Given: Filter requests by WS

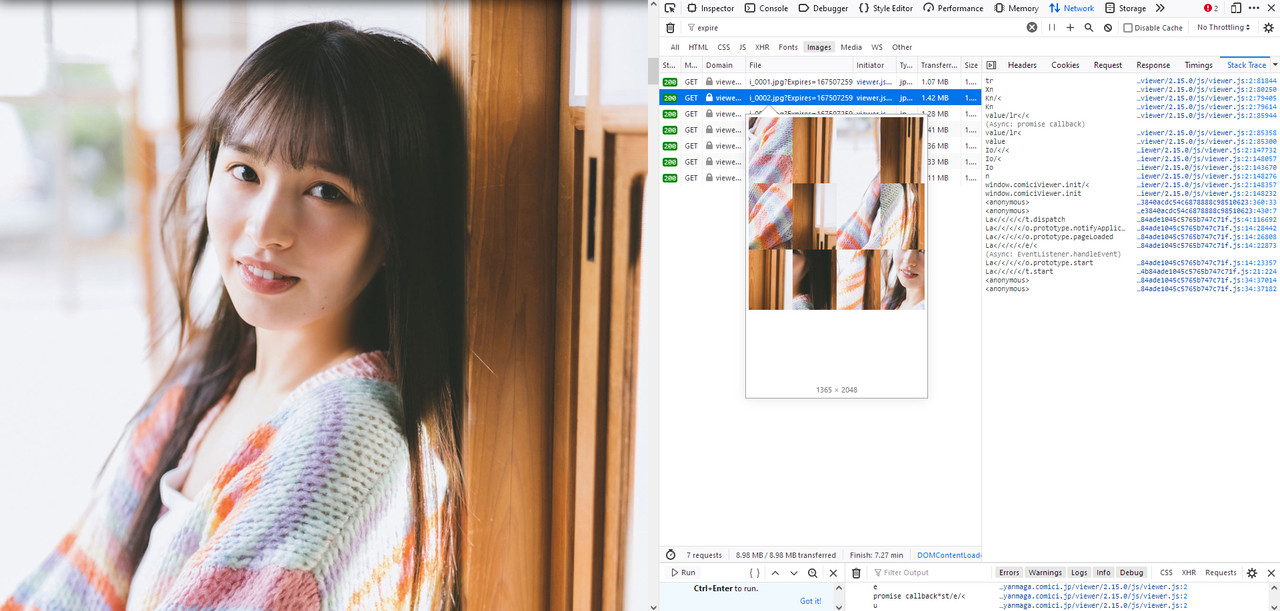Looking at the screenshot, I should coord(877,47).
